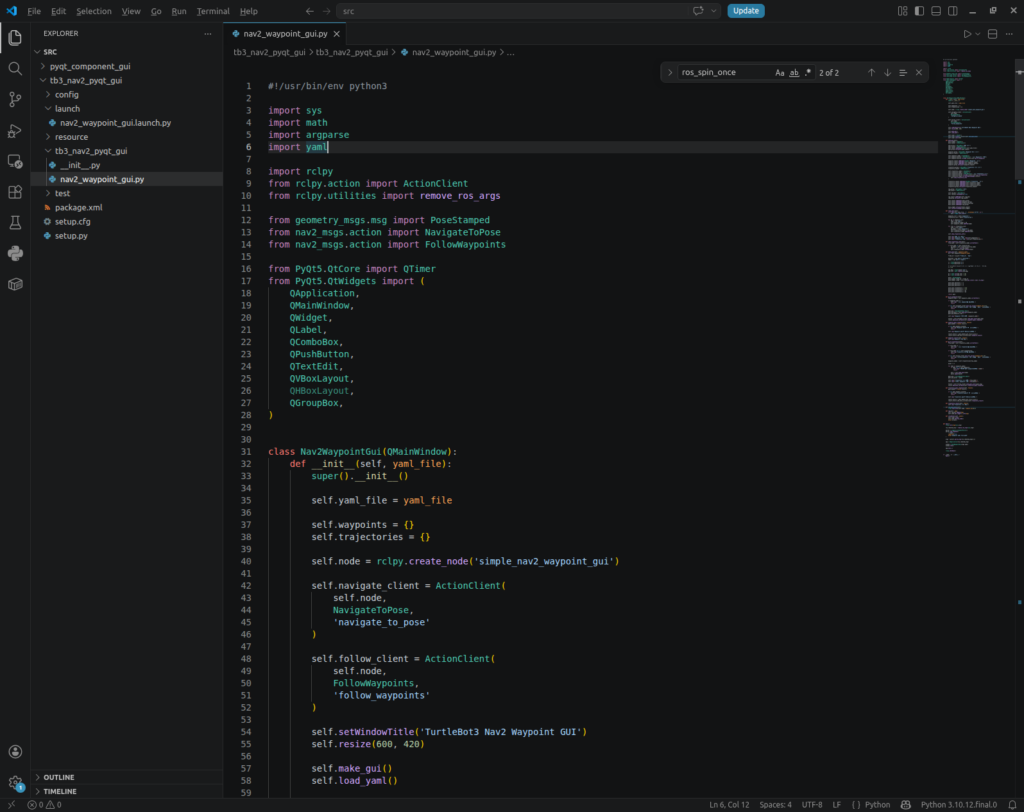Close the nav2_waypoint_gui.py tab

[x=336, y=34]
